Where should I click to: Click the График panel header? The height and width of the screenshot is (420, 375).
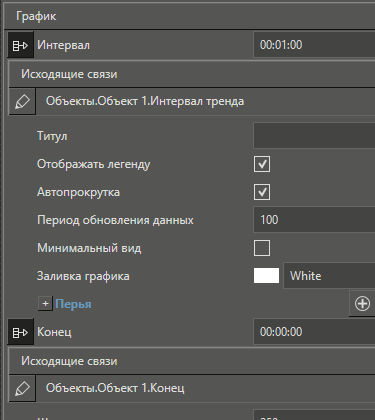coord(190,16)
